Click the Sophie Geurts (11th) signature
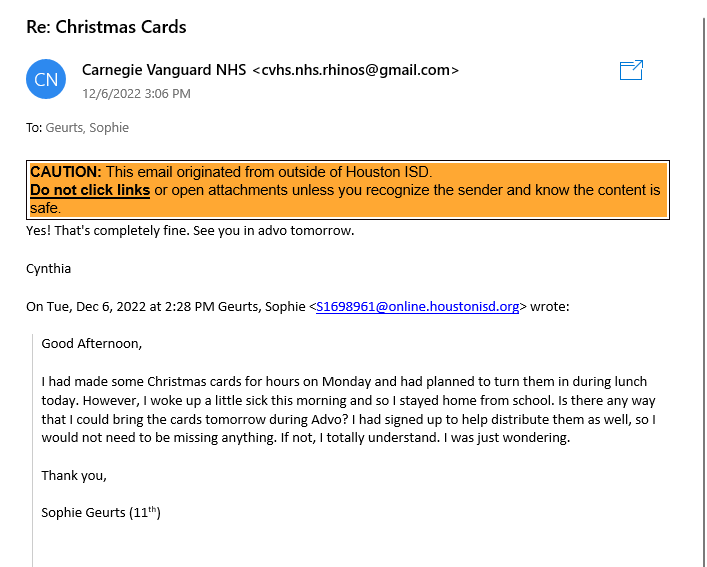 pos(101,512)
